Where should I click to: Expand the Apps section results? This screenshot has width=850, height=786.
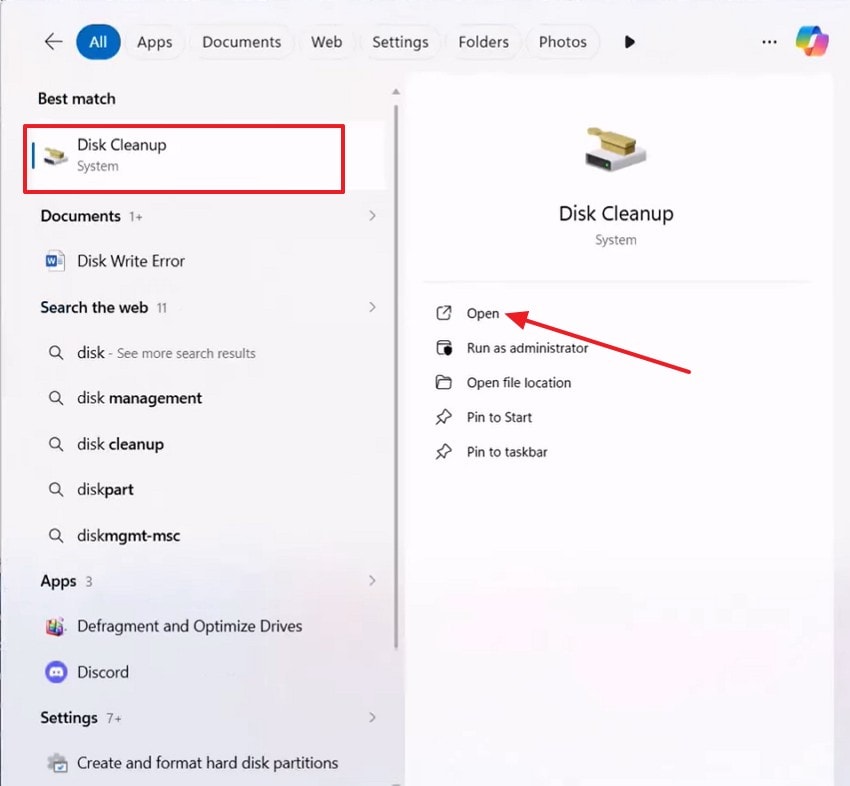pos(371,581)
